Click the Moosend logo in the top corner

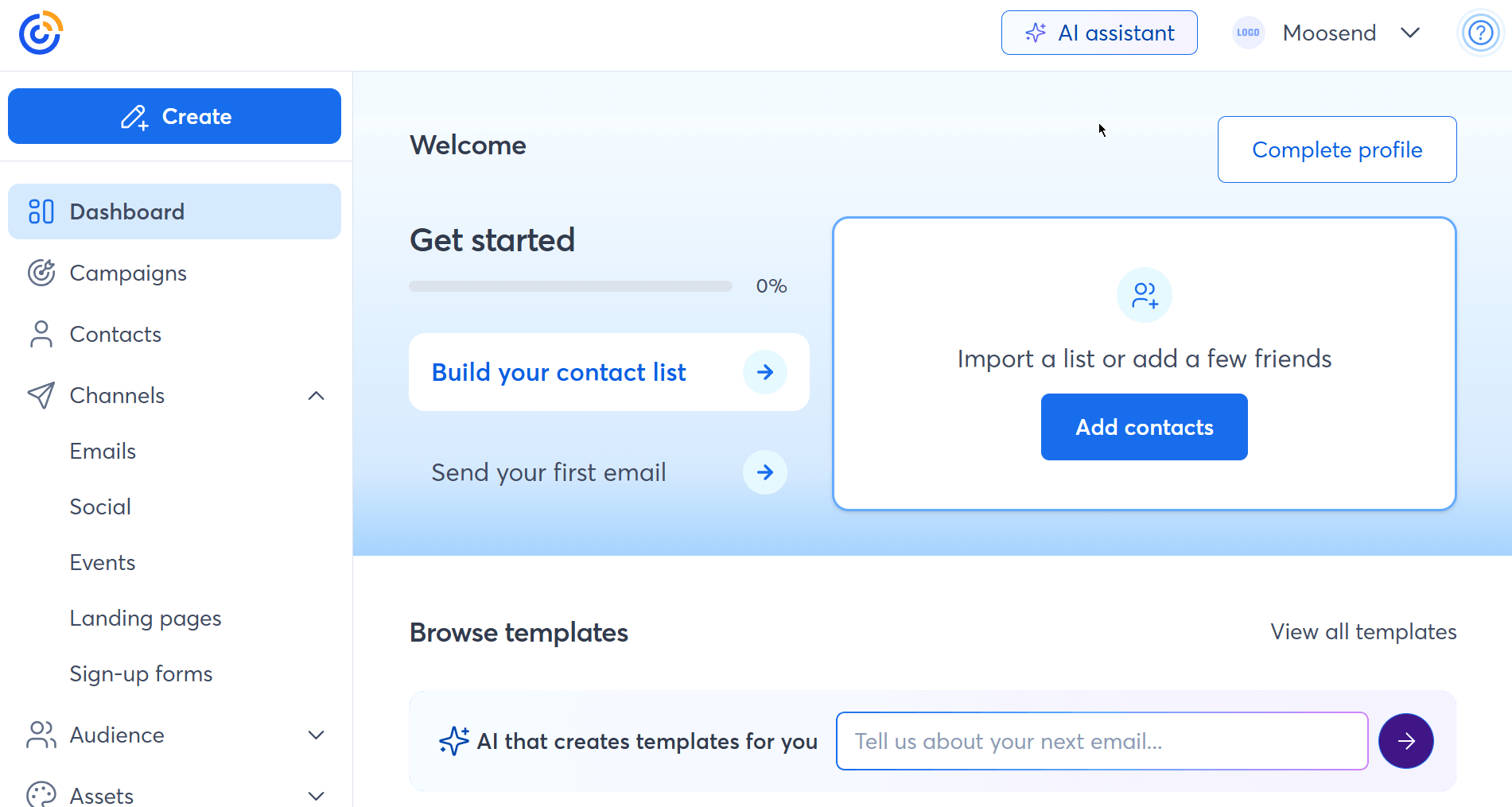pos(40,33)
